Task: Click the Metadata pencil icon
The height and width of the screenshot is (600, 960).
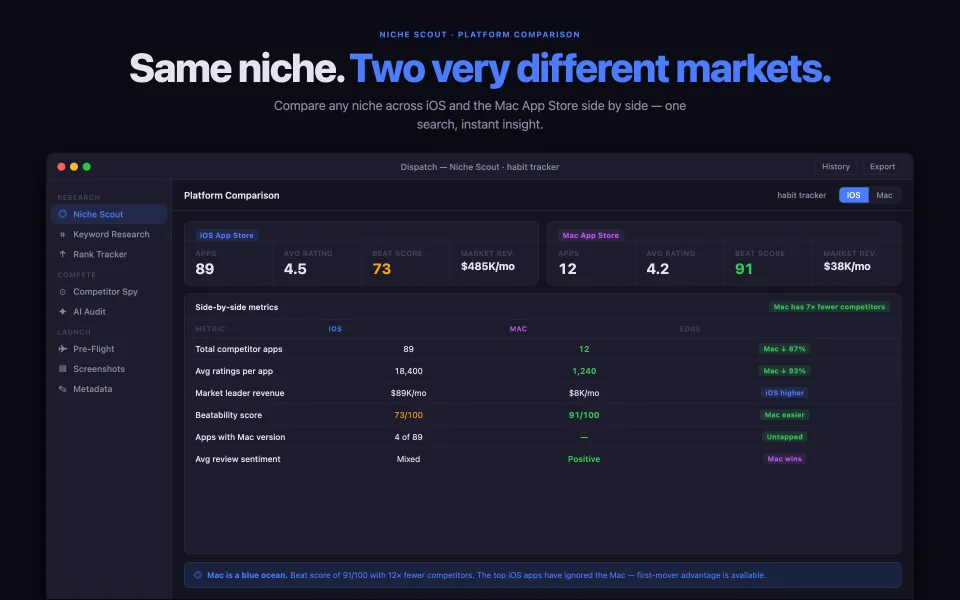Action: tap(62, 389)
